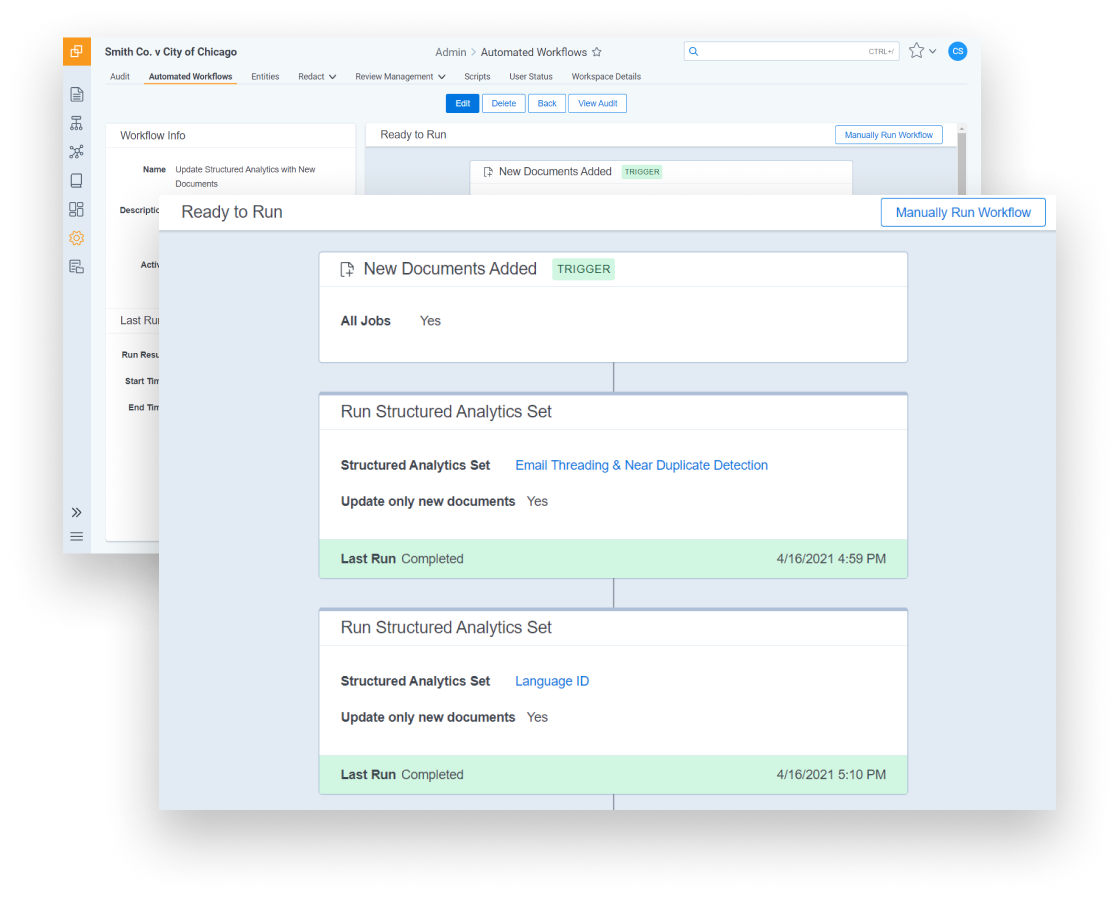The image size is (1119, 899).
Task: Open the mobile device icon in sidebar
Action: pyautogui.click(x=77, y=180)
